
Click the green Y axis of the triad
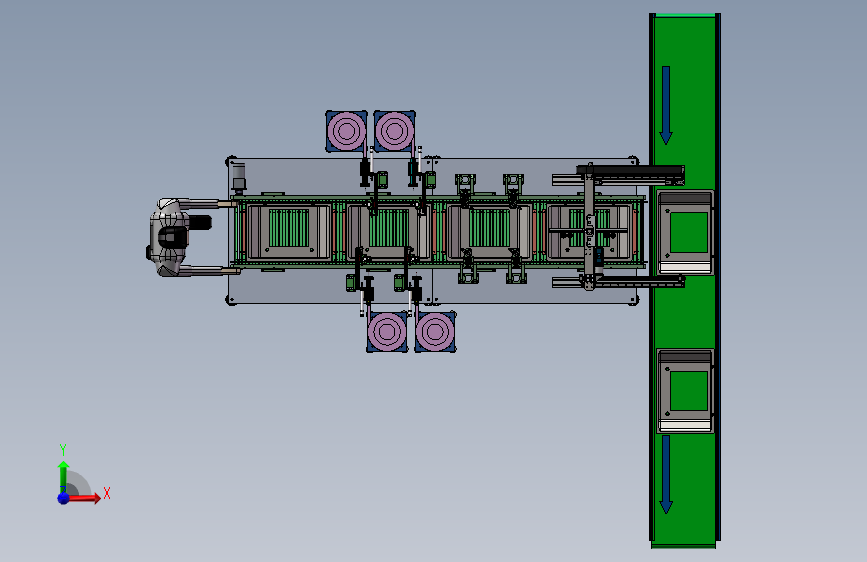[x=63, y=477]
